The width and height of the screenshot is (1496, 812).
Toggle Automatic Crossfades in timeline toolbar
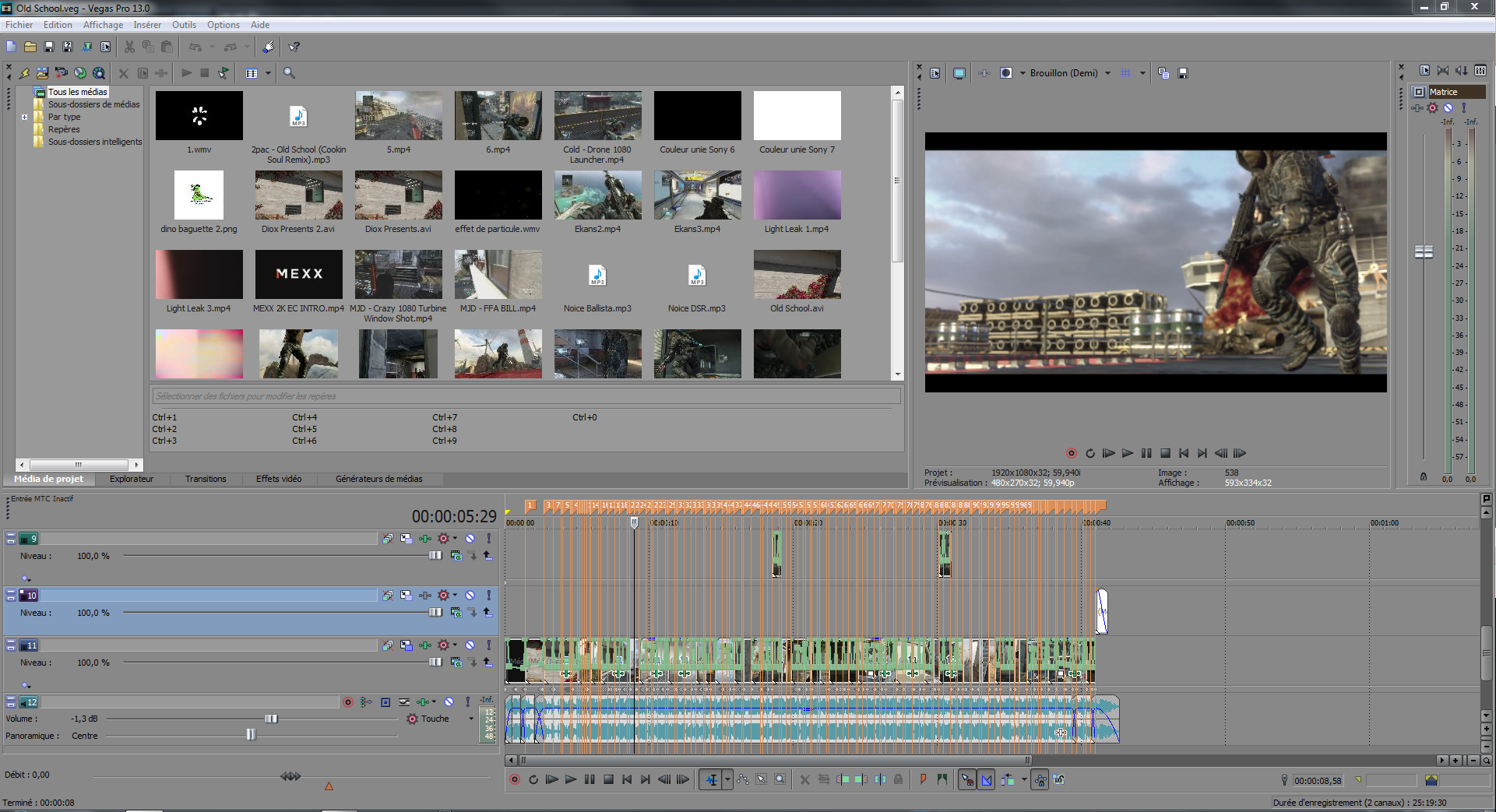click(987, 779)
